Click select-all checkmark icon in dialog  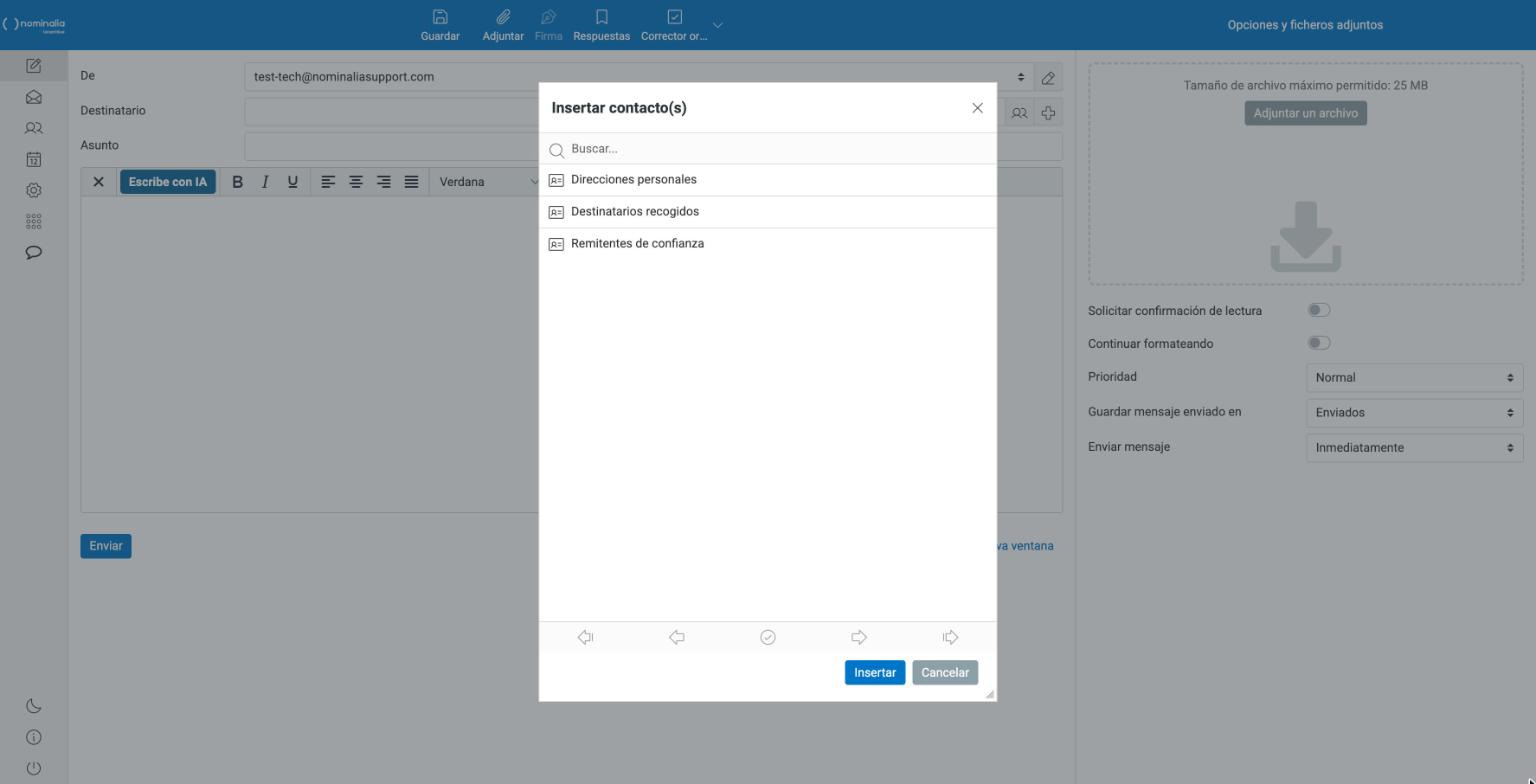[x=768, y=637]
